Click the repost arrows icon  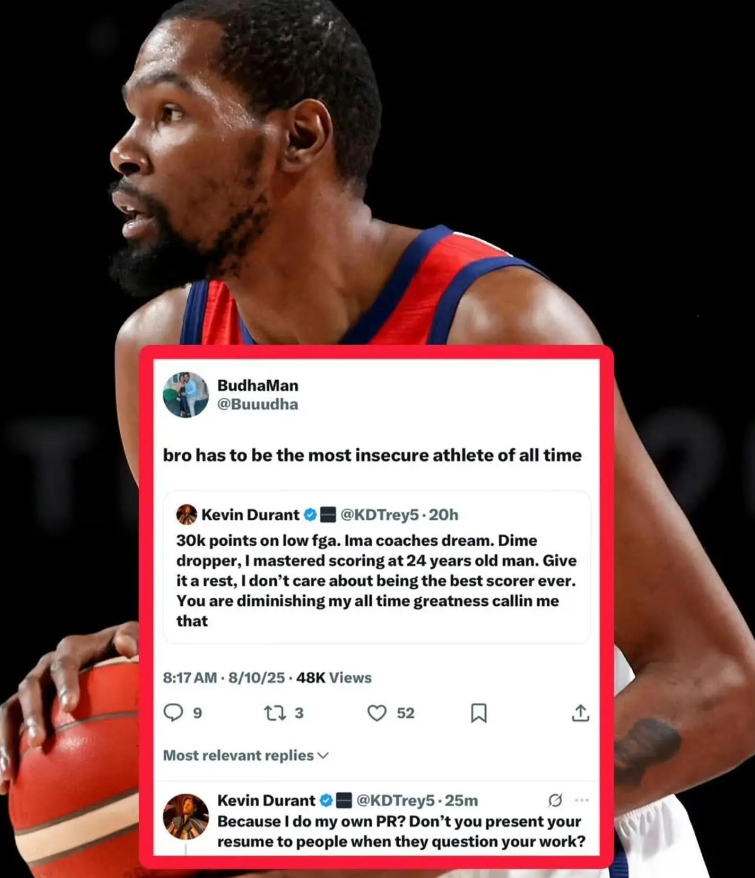275,713
